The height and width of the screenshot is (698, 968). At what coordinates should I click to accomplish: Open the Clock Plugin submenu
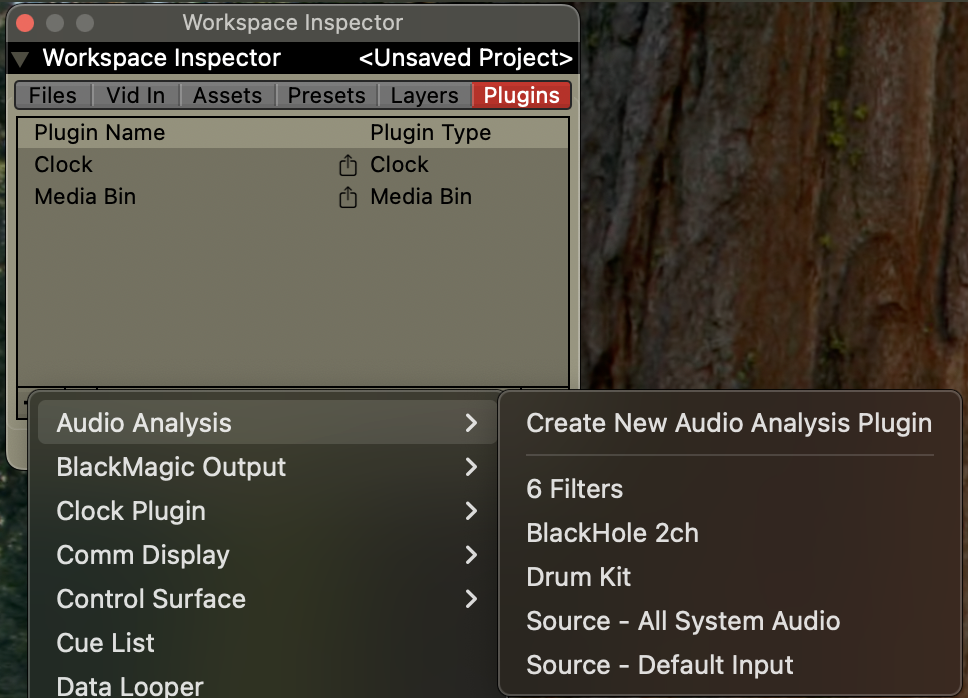click(x=267, y=511)
